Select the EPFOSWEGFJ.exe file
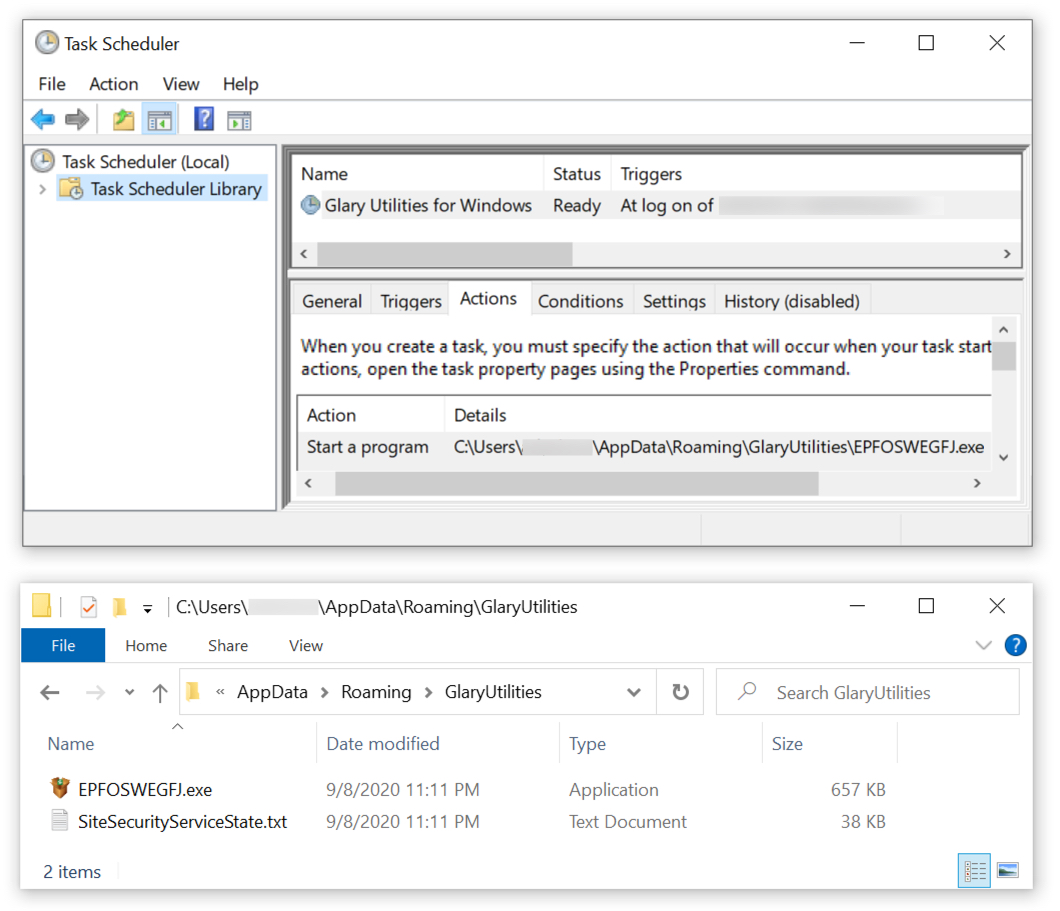This screenshot has width=1060, height=911. [145, 789]
